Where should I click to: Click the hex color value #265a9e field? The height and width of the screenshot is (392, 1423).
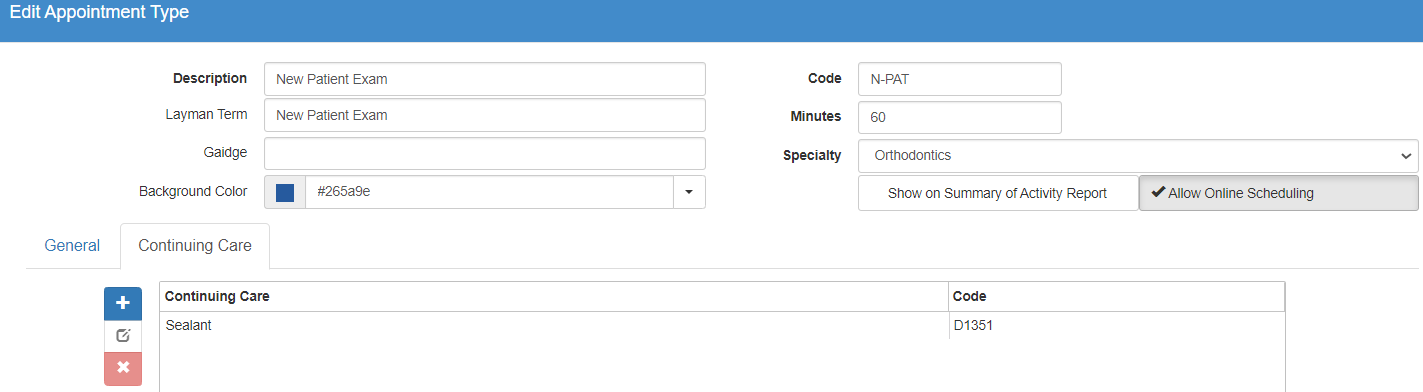[x=489, y=192]
